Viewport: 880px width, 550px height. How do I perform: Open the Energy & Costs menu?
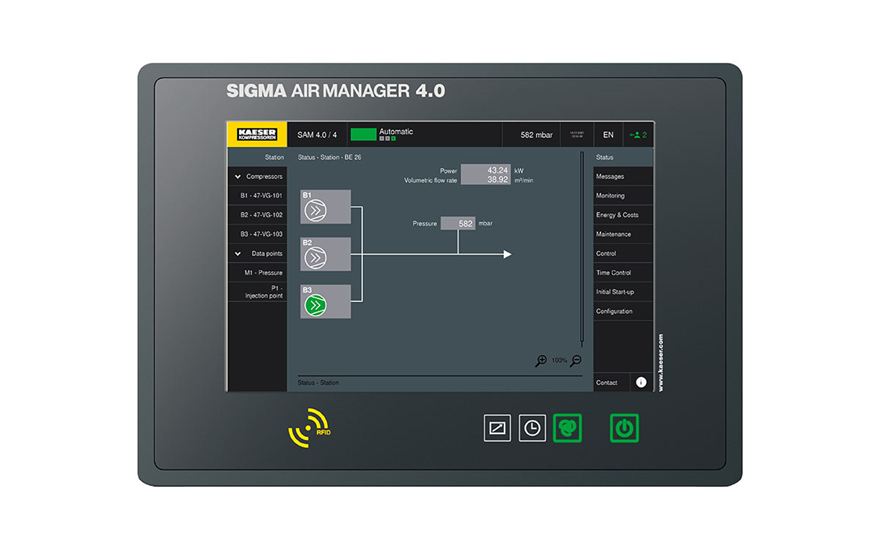click(x=623, y=214)
